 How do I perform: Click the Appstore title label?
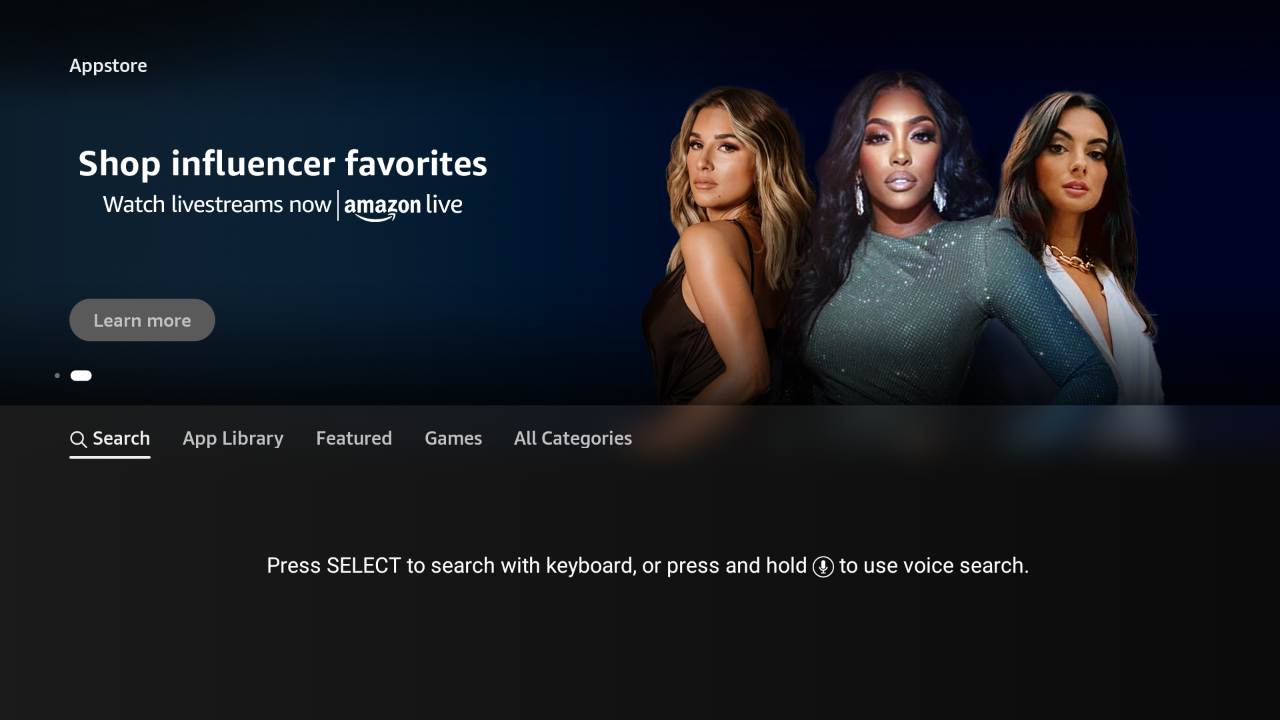click(x=108, y=66)
